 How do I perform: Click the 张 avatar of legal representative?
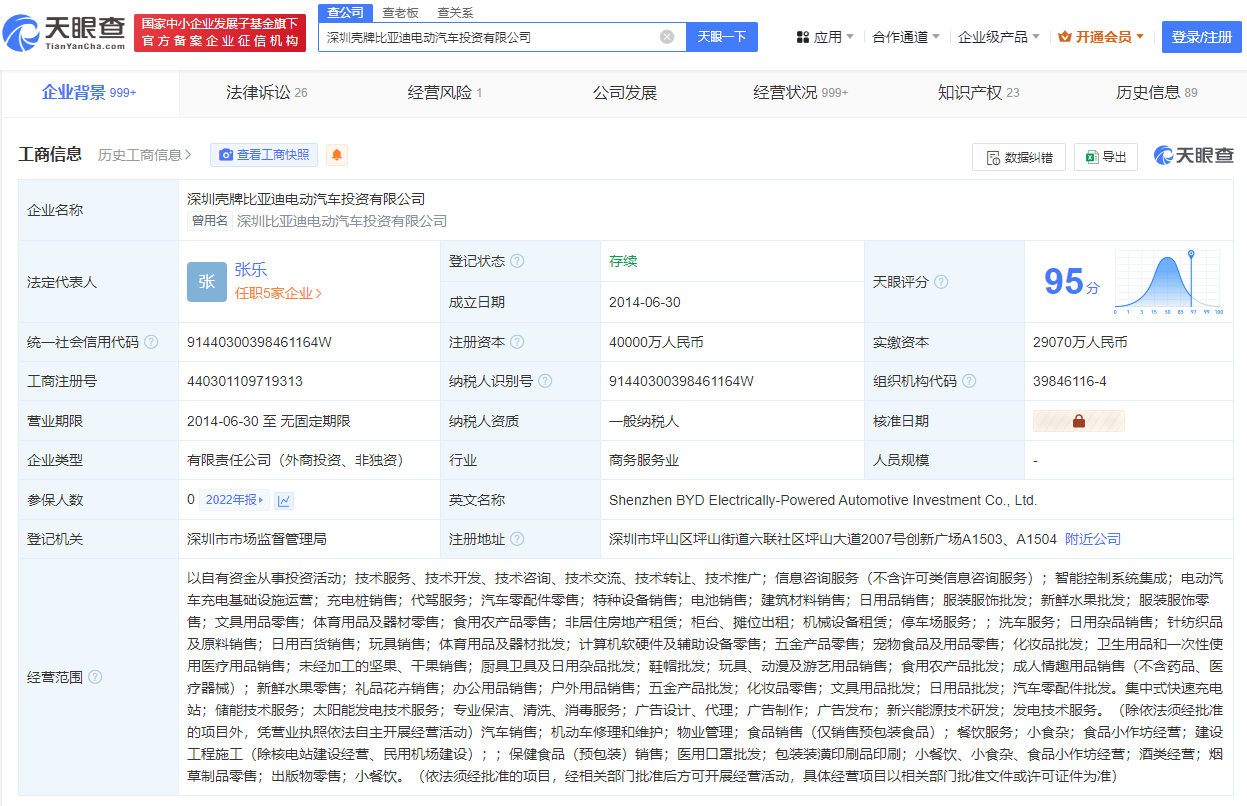(x=207, y=282)
